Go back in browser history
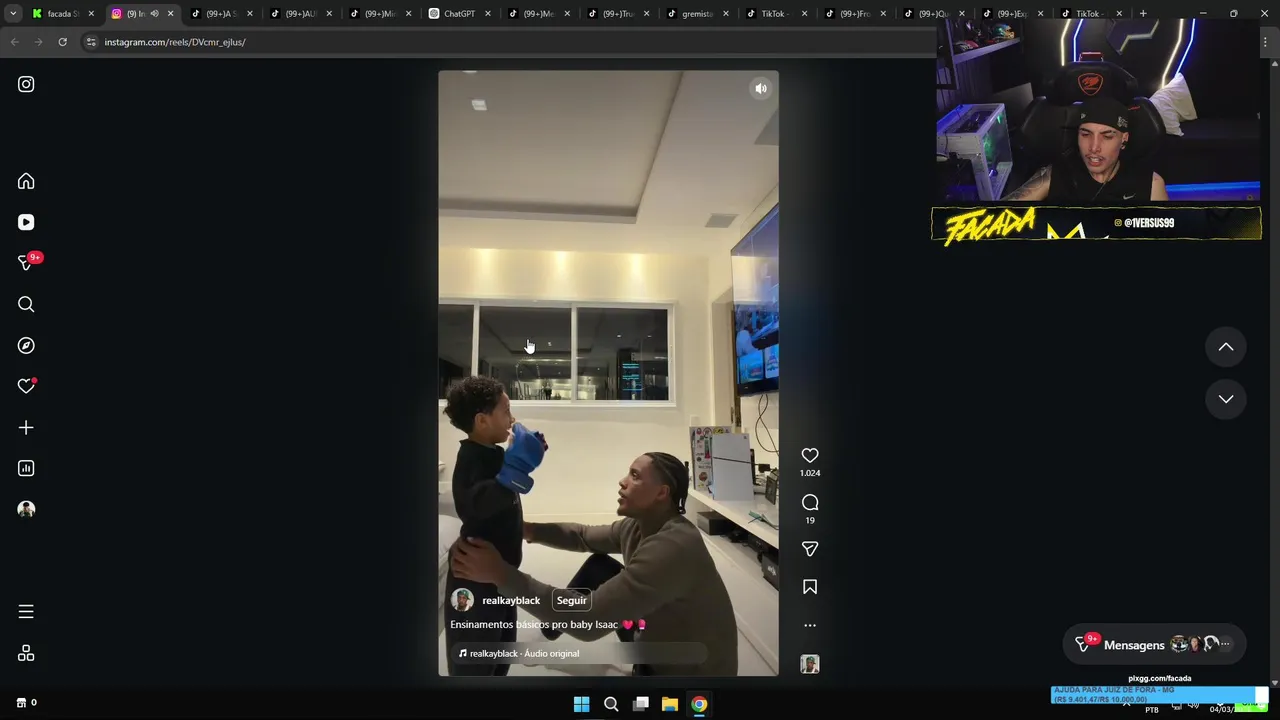The width and height of the screenshot is (1280, 720). coord(14,42)
